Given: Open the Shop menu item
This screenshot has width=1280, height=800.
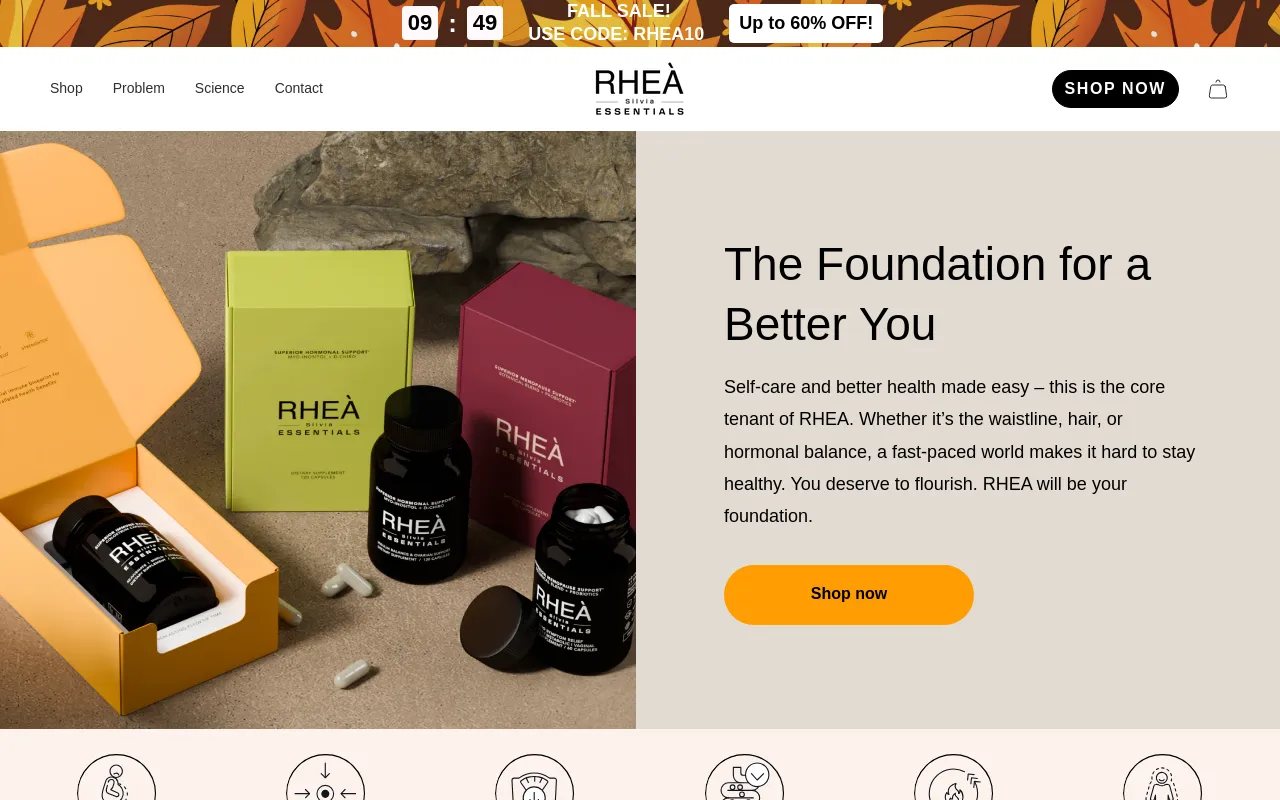Looking at the screenshot, I should (x=66, y=88).
